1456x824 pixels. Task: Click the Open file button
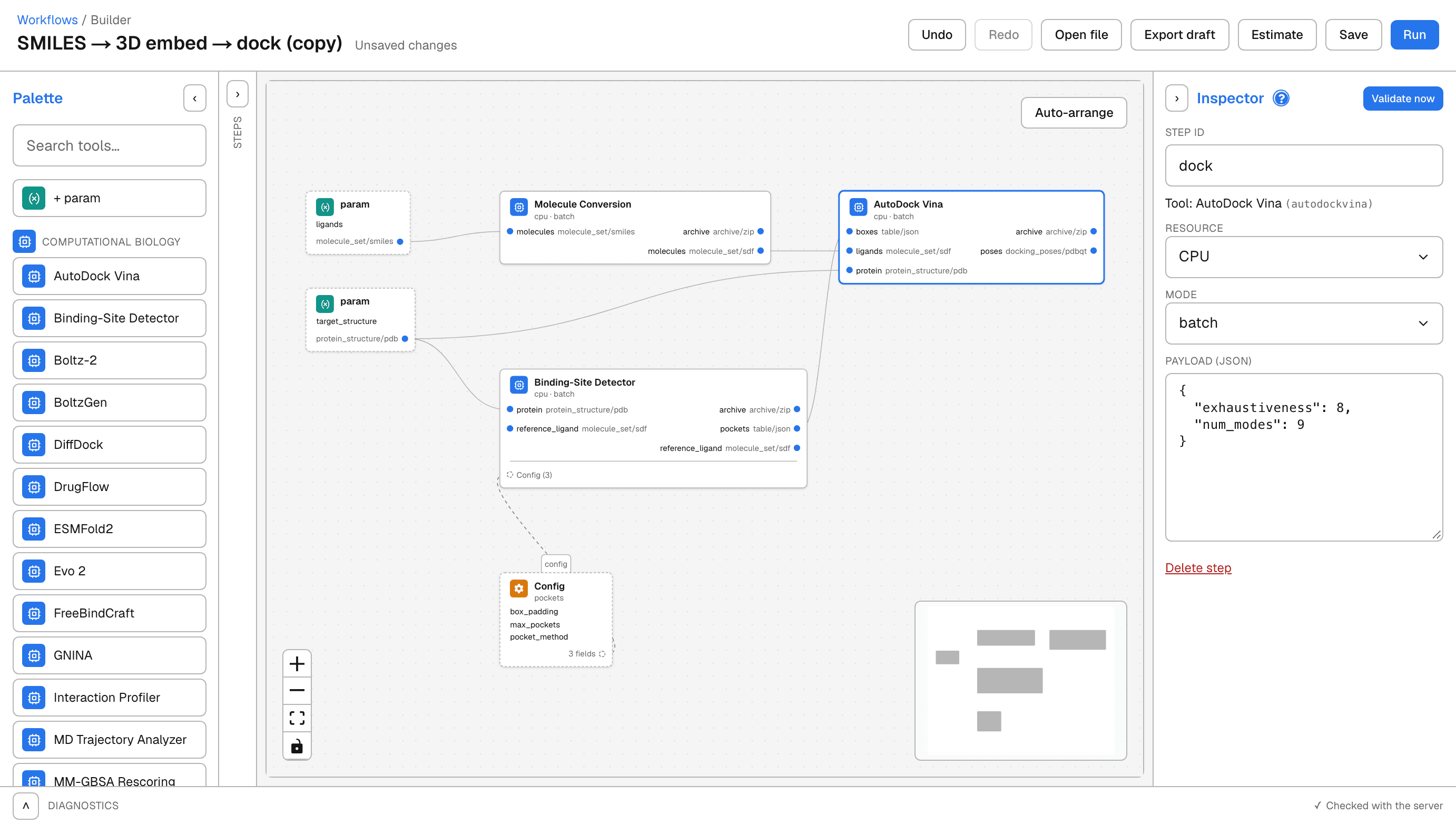pyautogui.click(x=1081, y=35)
